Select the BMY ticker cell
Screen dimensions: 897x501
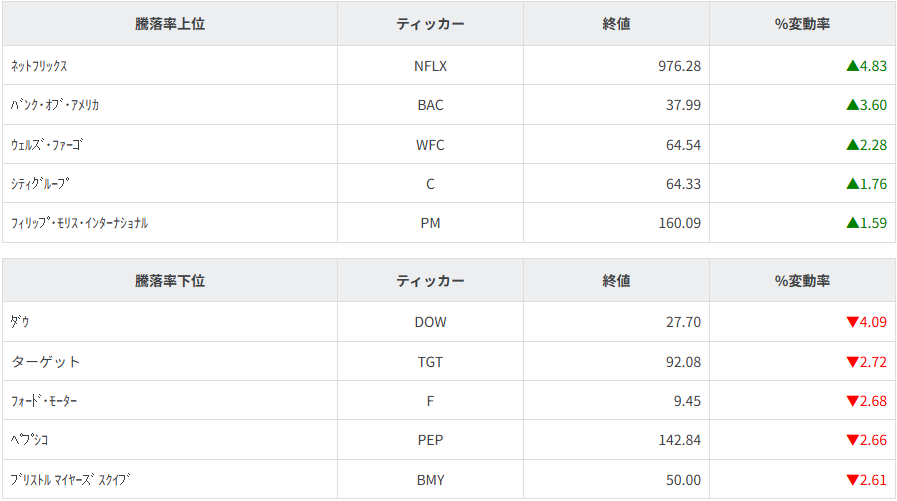[x=430, y=480]
